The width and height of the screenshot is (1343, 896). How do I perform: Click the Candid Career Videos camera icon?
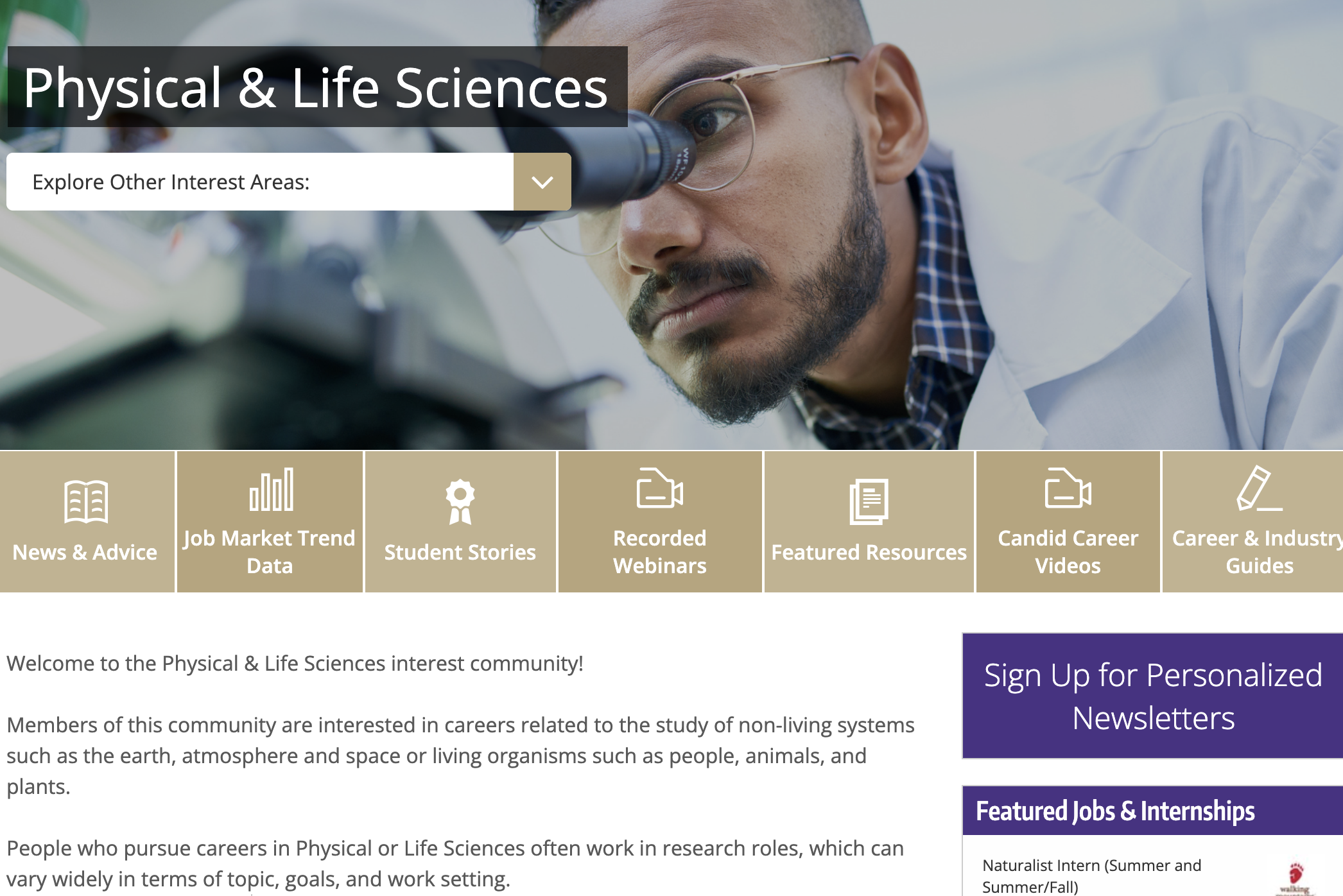click(1068, 488)
